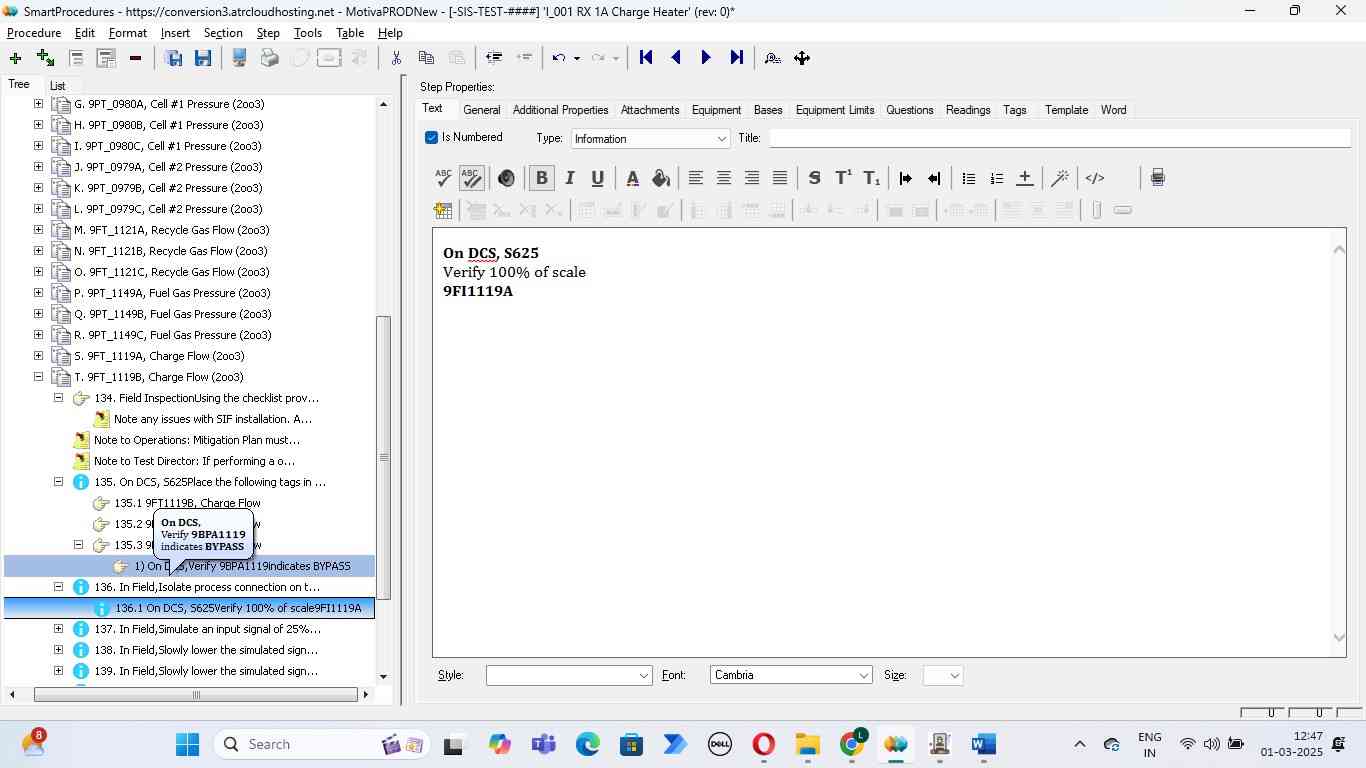The width and height of the screenshot is (1366, 768).
Task: Click the four-way Move arrows icon
Action: 802,58
